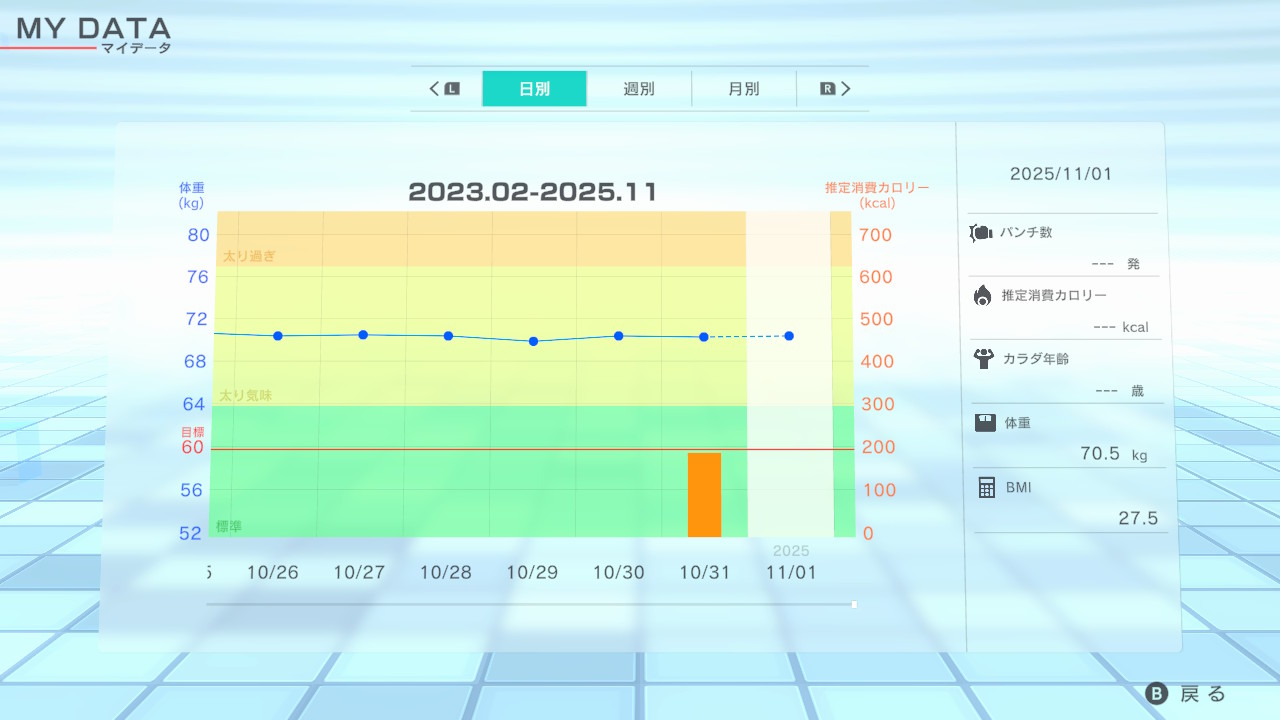The width and height of the screenshot is (1280, 720).
Task: Click the boxing glove punch count icon
Action: click(x=980, y=233)
